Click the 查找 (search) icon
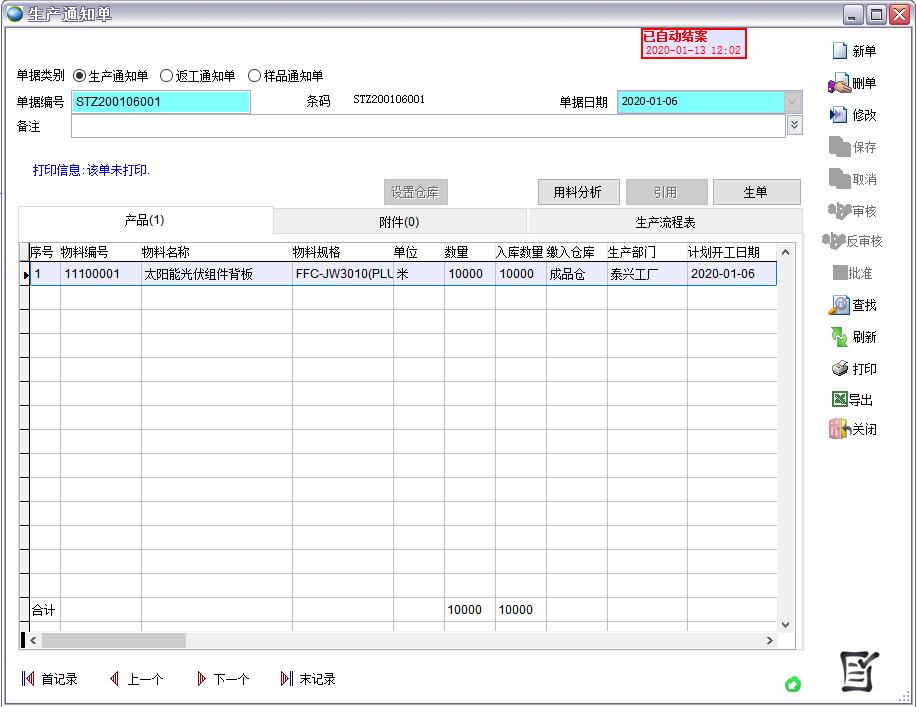 839,305
